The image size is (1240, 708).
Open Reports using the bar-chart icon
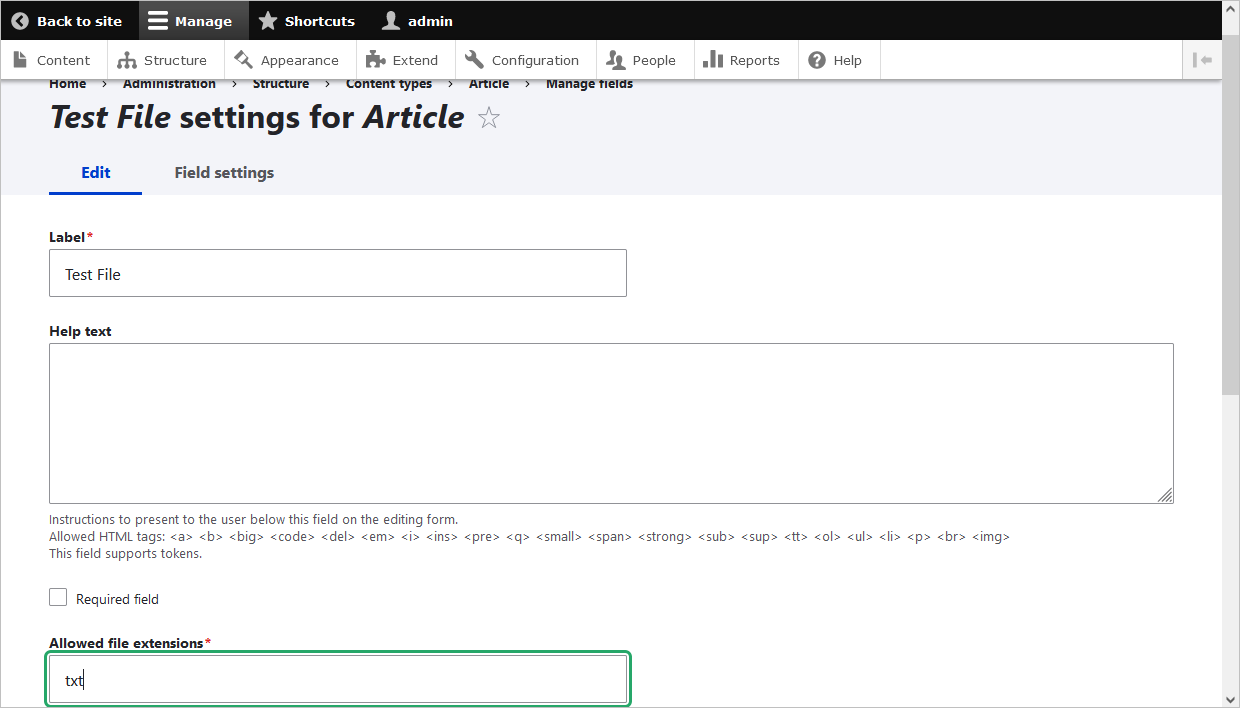712,59
